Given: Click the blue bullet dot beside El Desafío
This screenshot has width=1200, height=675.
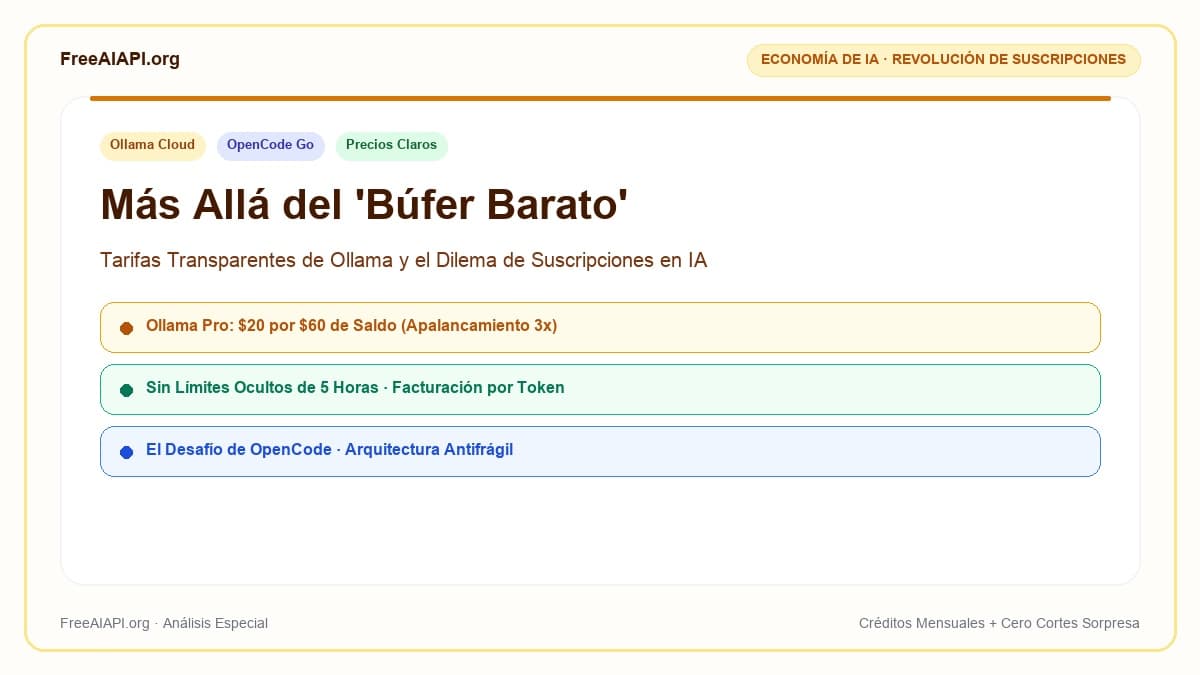Looking at the screenshot, I should (x=126, y=452).
